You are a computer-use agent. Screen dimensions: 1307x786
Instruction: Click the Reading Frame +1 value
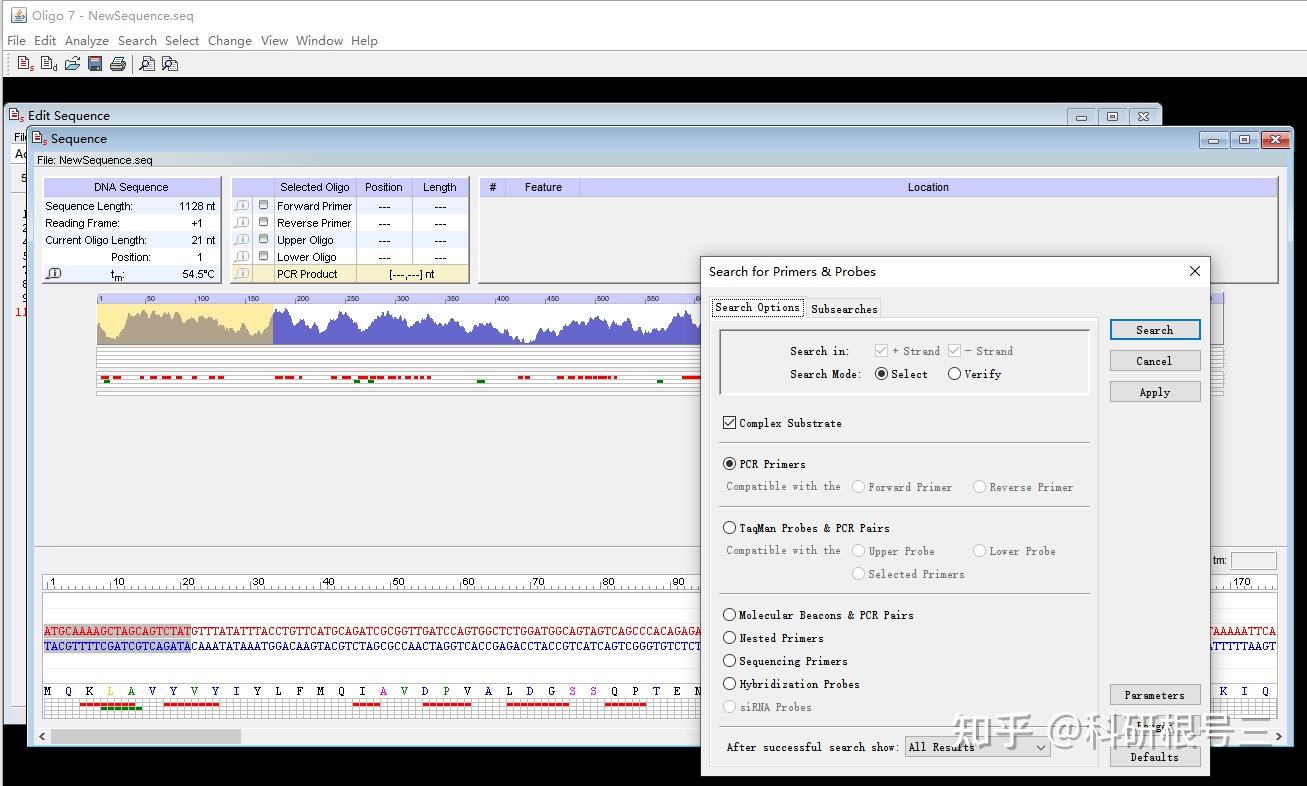[196, 223]
